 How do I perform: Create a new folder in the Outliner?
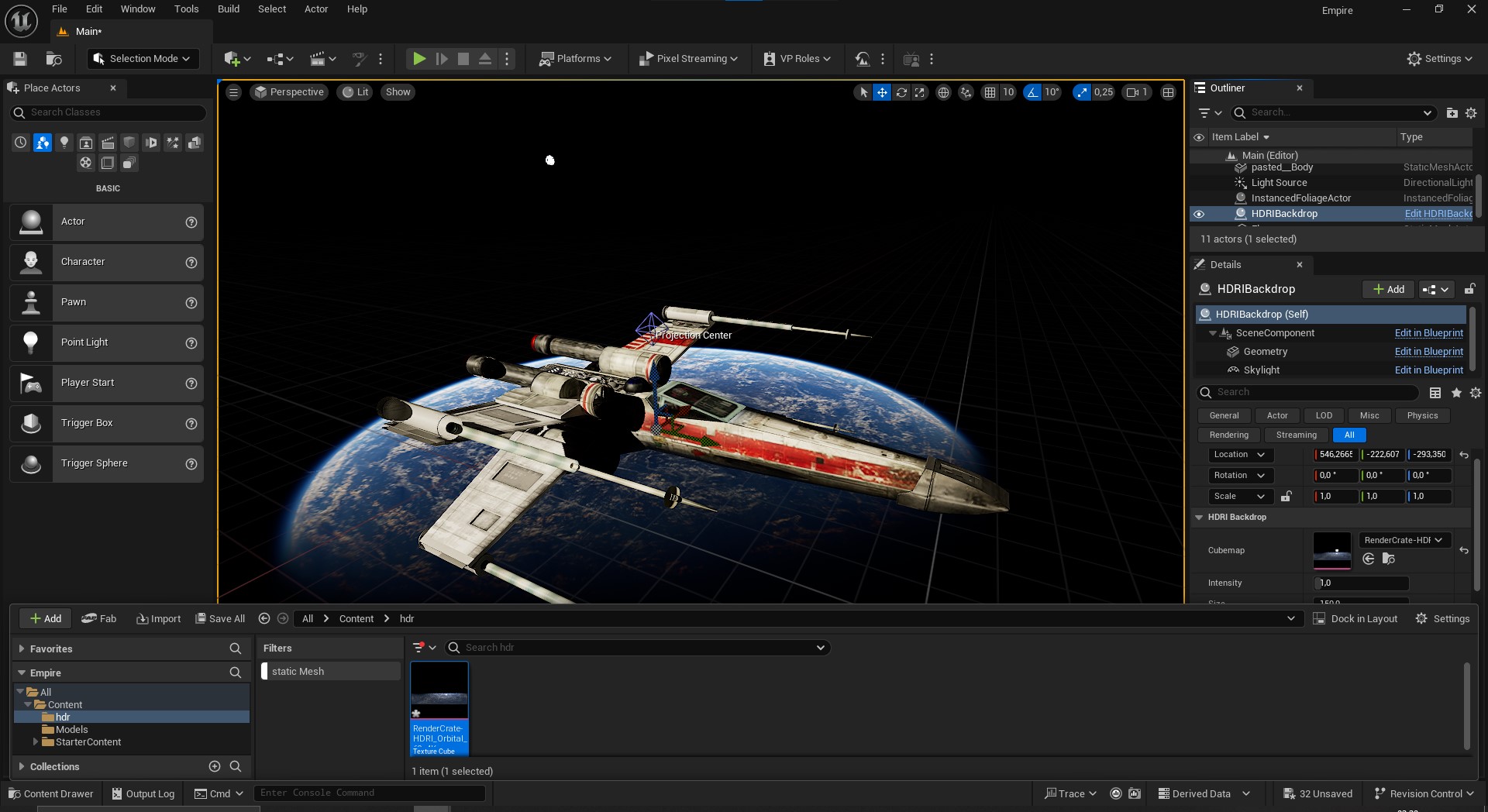click(x=1452, y=113)
